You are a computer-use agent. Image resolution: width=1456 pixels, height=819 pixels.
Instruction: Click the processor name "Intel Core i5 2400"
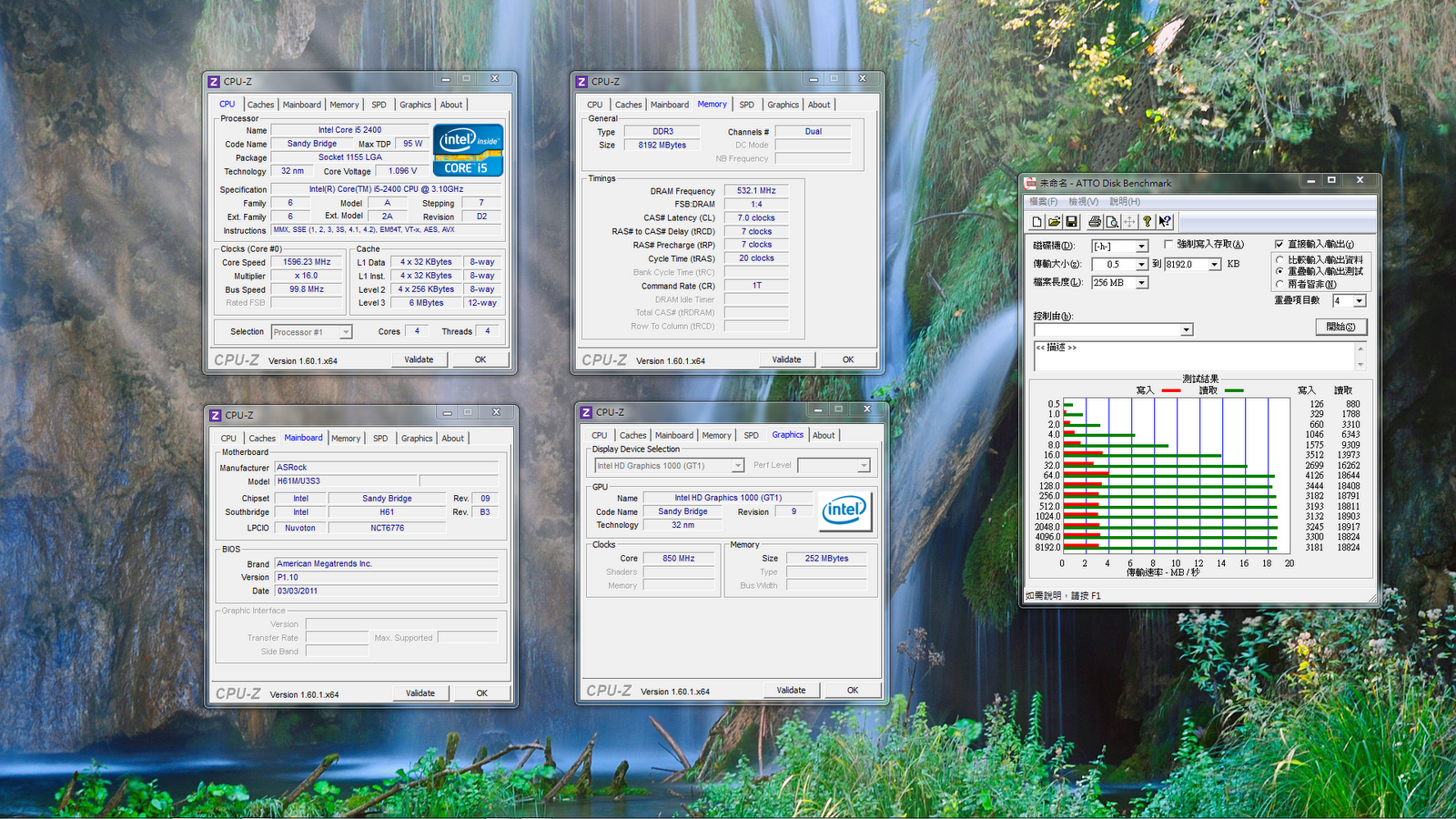[349, 131]
